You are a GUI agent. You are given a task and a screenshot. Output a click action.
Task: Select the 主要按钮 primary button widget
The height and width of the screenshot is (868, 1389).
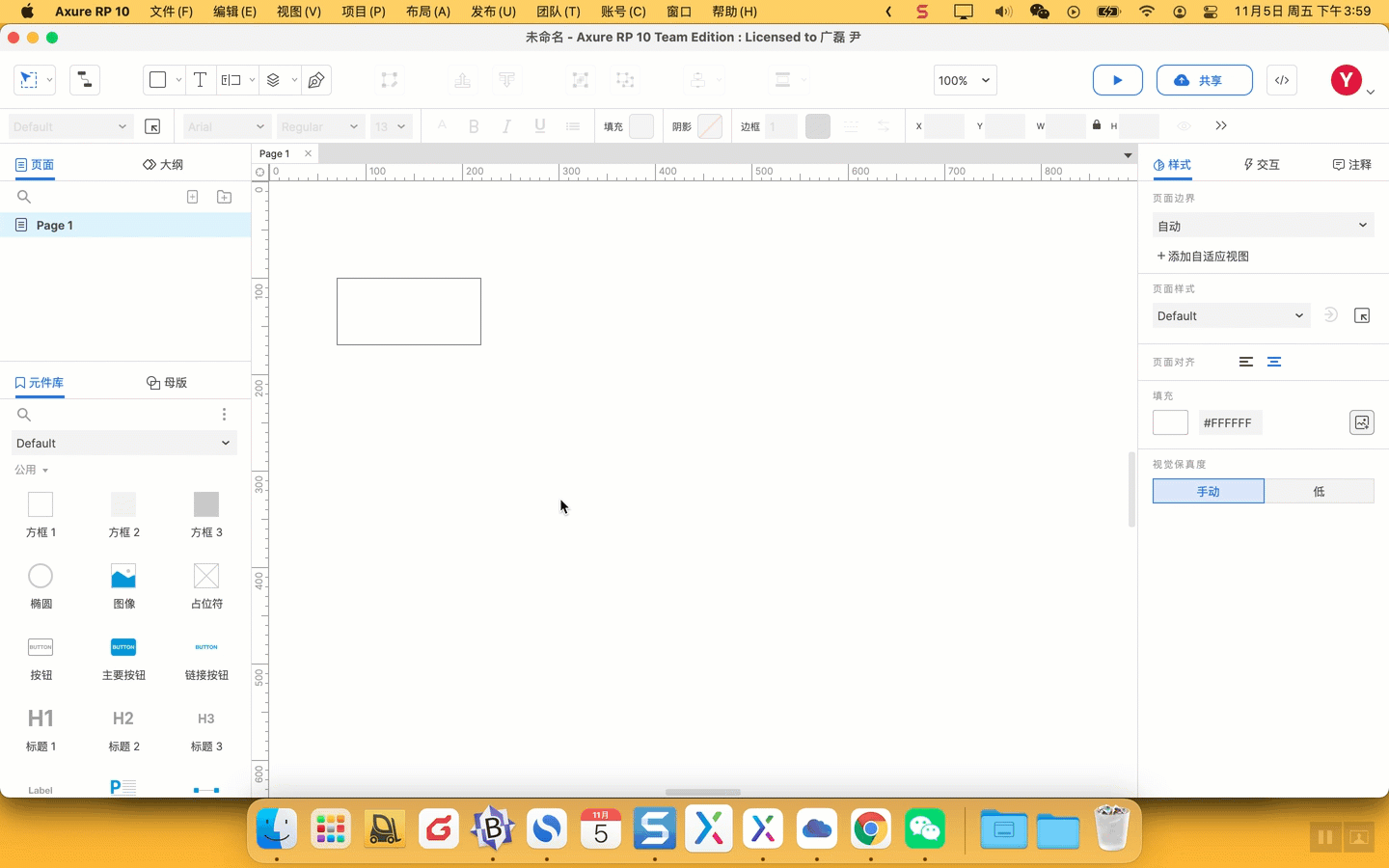click(x=123, y=657)
